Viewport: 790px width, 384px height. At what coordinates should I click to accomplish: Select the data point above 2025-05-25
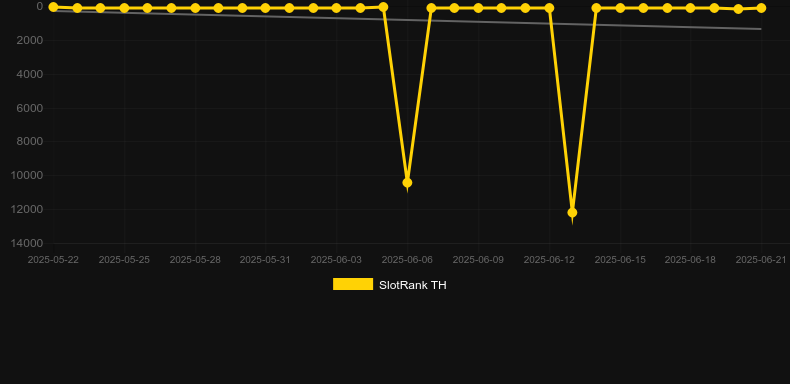point(124,8)
